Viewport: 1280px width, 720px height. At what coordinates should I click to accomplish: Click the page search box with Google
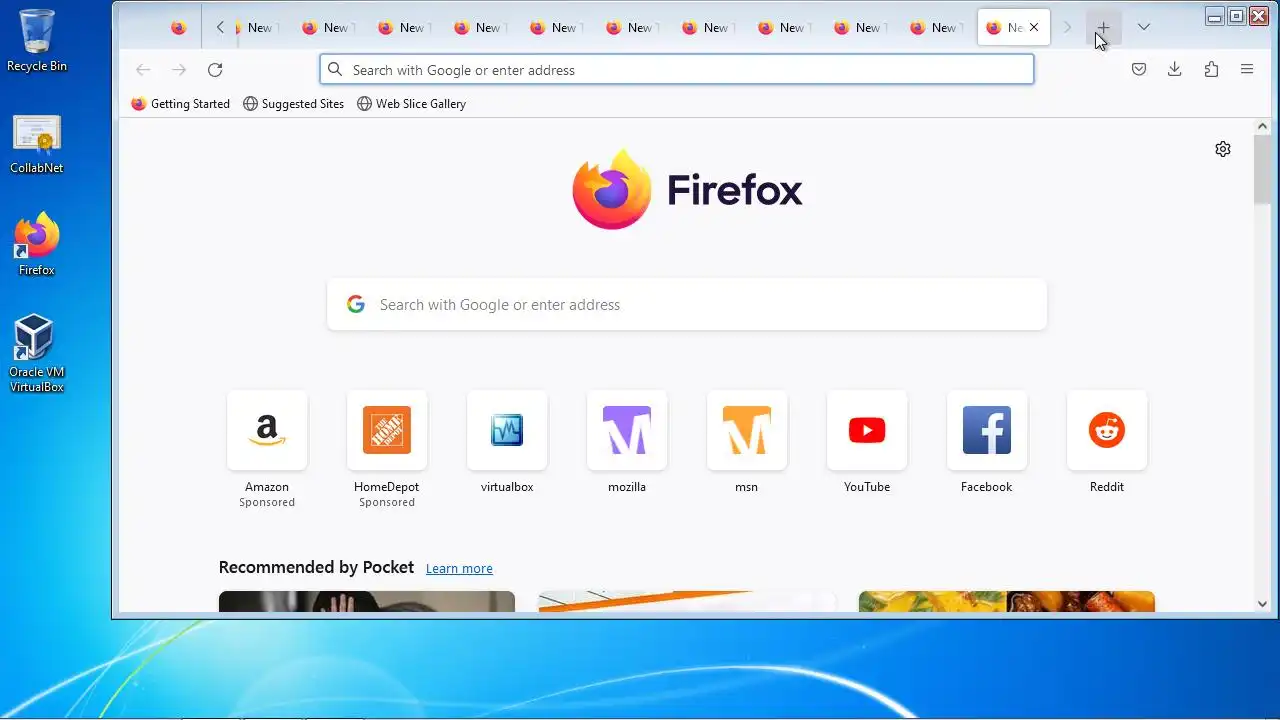687,304
